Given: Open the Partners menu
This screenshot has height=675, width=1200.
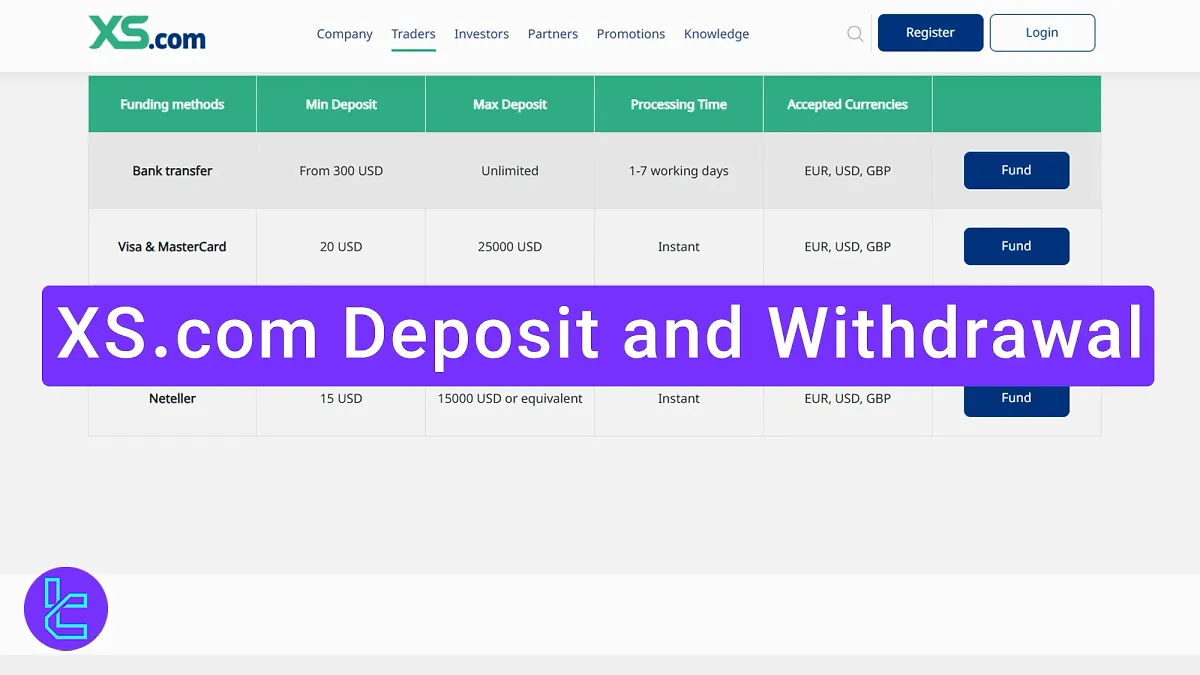Looking at the screenshot, I should click(552, 33).
